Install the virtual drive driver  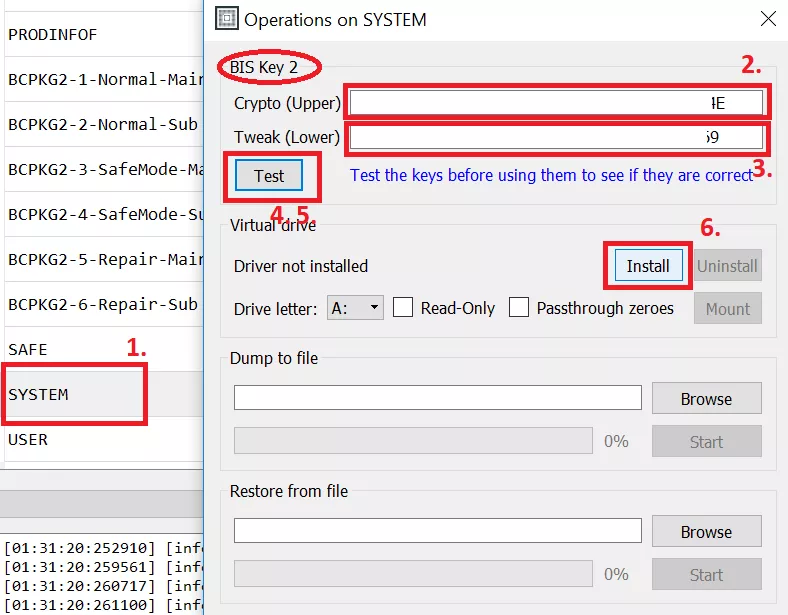coord(648,266)
